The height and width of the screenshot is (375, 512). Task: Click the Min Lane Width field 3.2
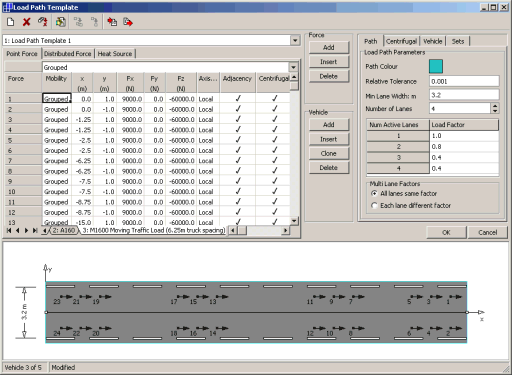coord(464,95)
